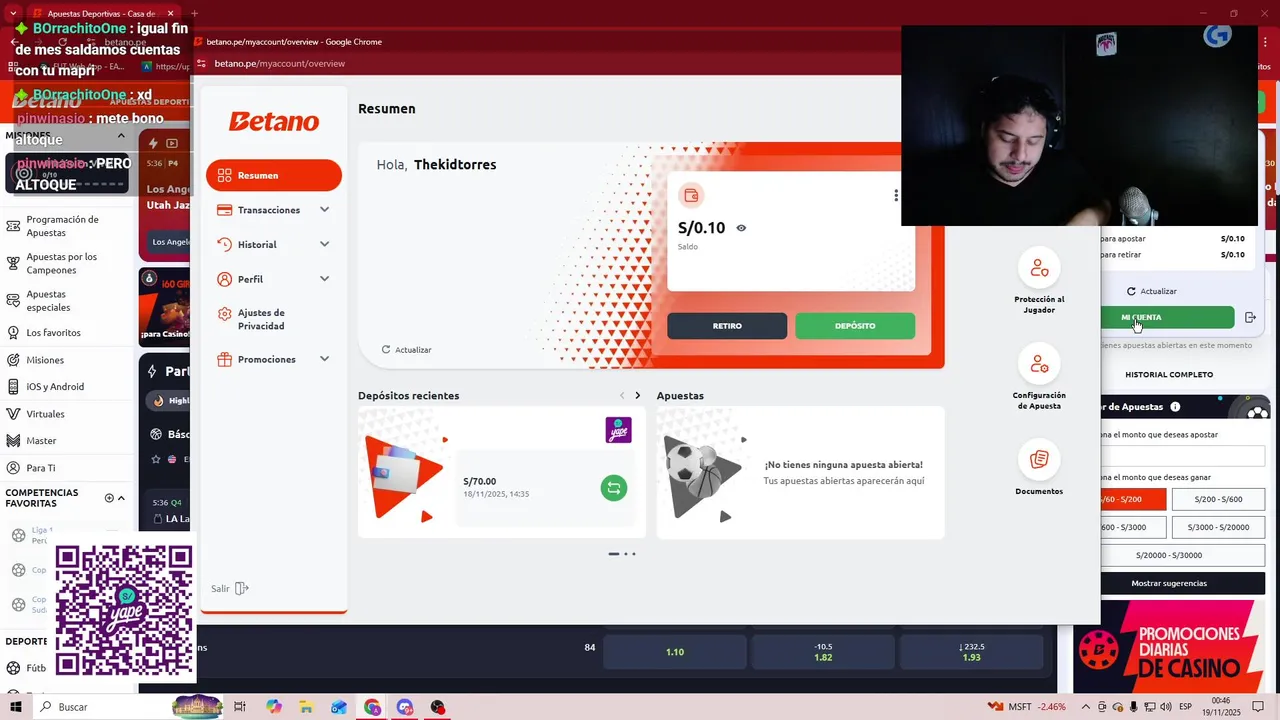Expand the Historial menu chevron

coord(324,244)
